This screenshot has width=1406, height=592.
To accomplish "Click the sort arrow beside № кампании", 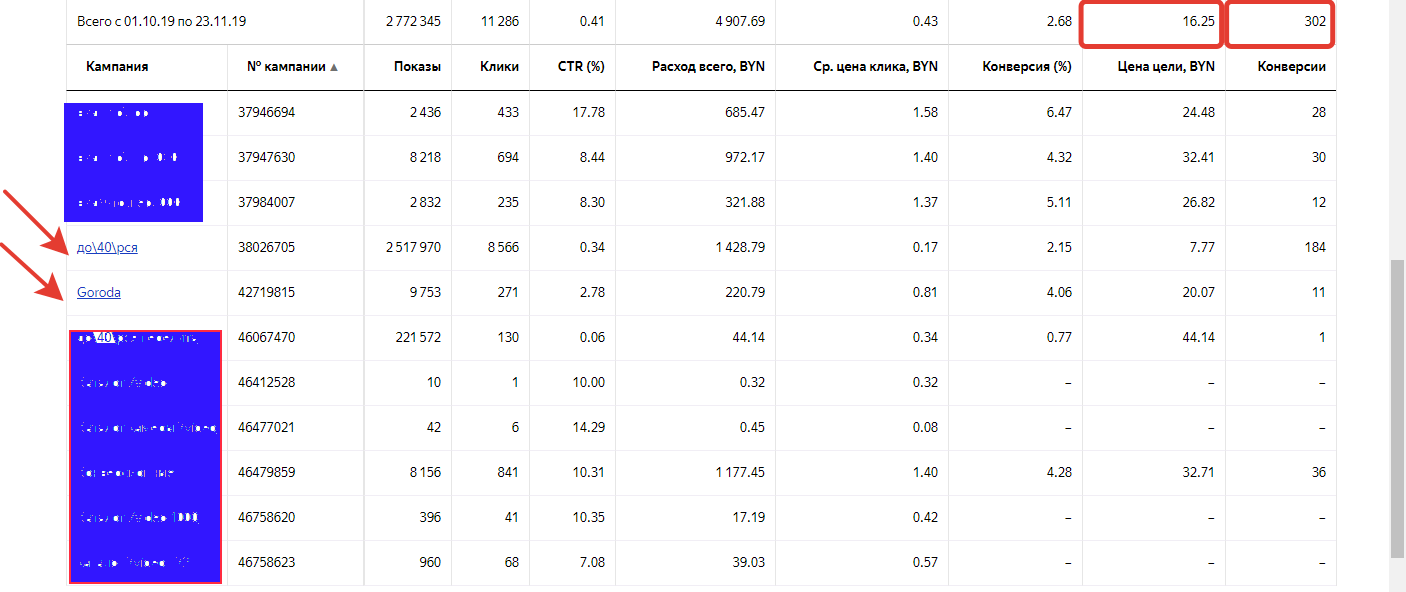I will (x=334, y=68).
